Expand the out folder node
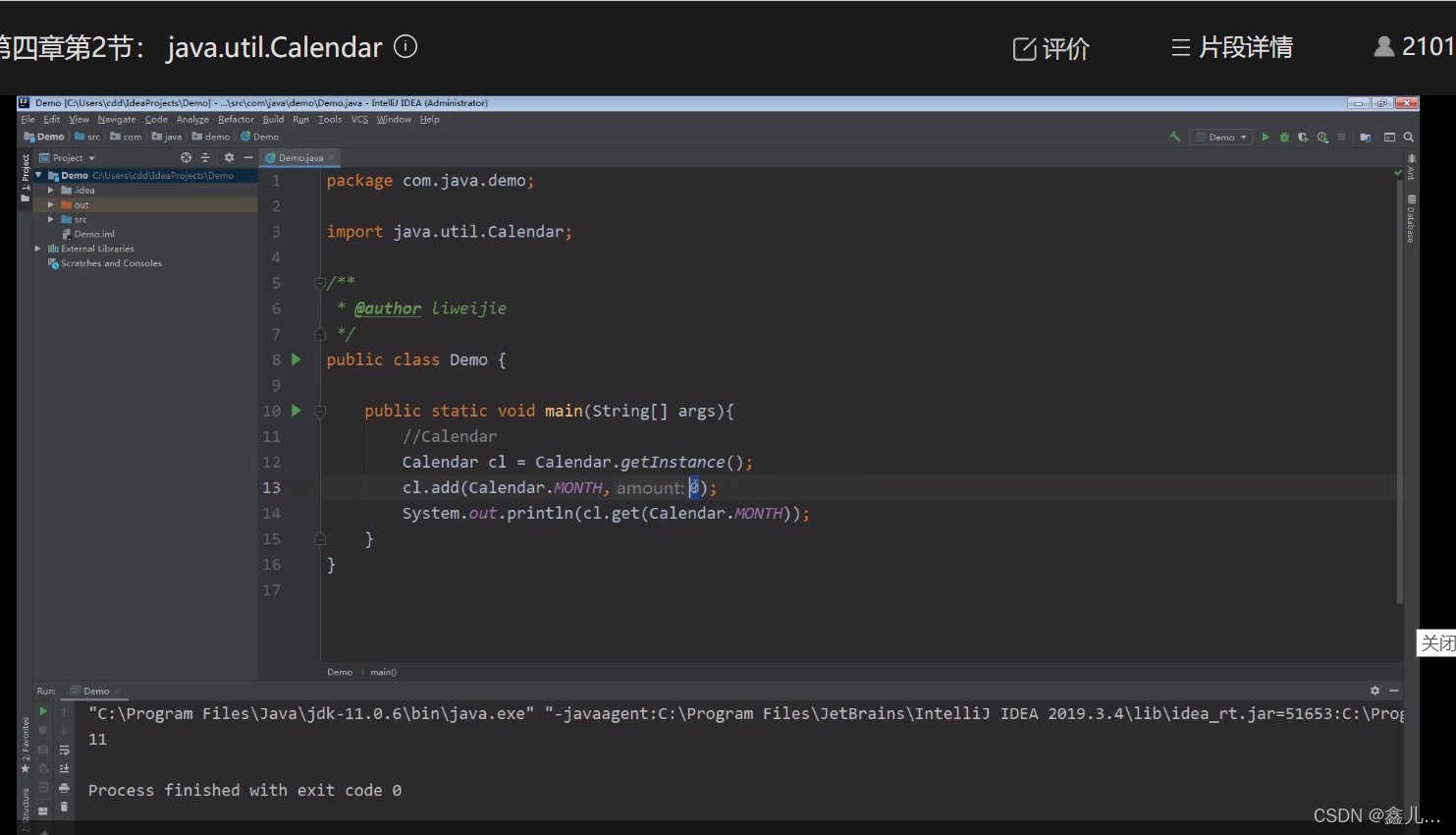This screenshot has height=835, width=1456. coord(51,204)
